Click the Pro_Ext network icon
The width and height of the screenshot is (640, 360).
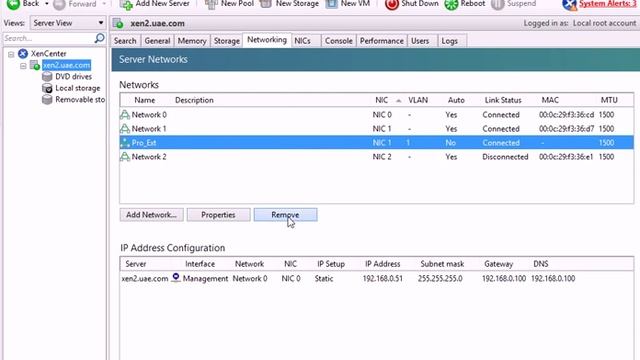125,142
